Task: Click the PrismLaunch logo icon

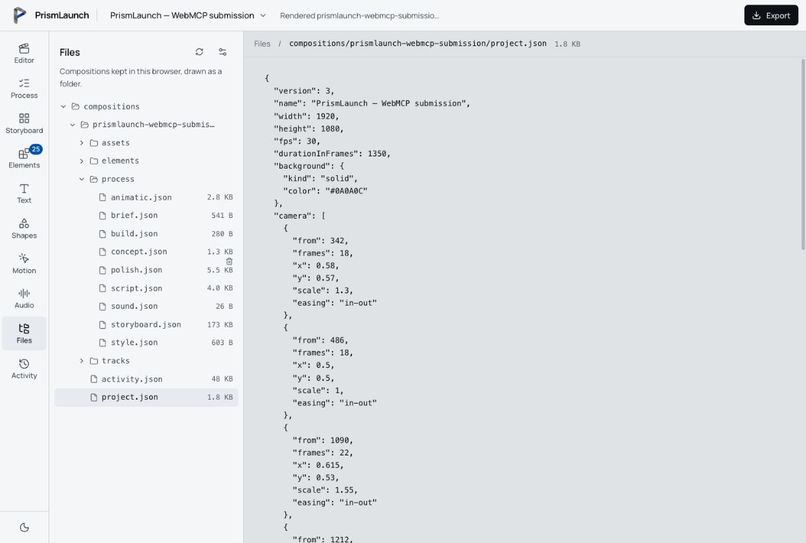Action: (20, 15)
